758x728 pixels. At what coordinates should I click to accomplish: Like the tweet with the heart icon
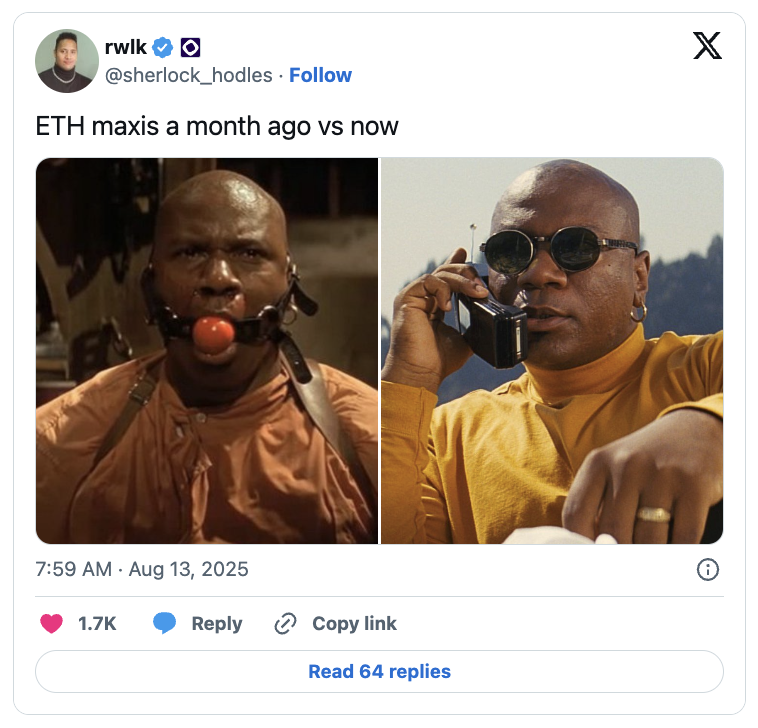pos(51,623)
